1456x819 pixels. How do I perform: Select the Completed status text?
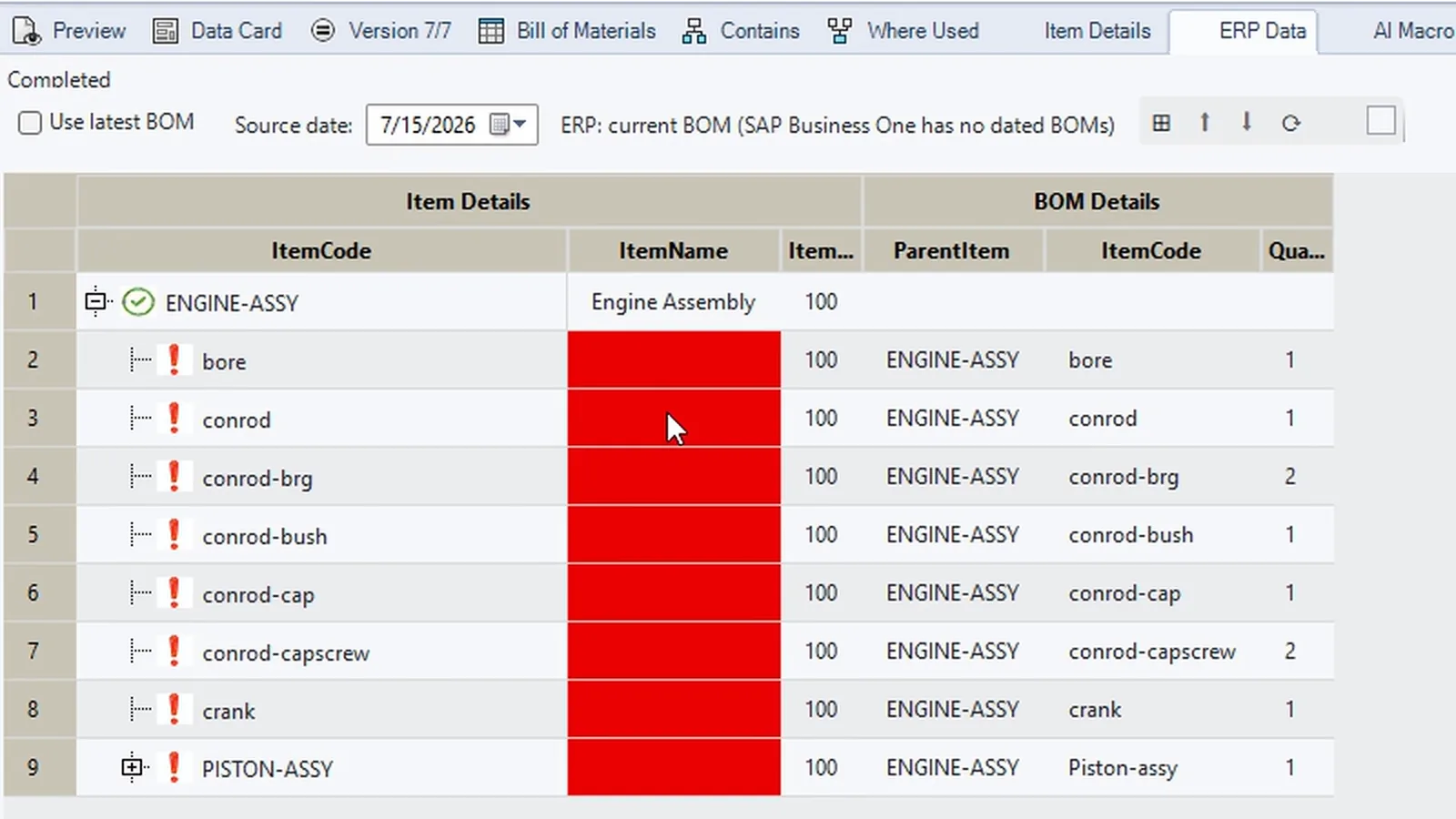point(59,80)
